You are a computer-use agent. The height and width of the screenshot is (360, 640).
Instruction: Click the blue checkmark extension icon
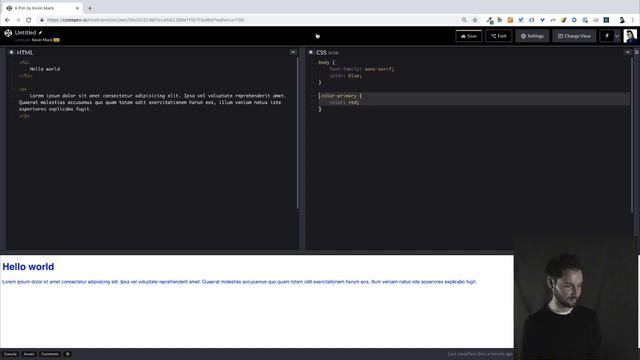tap(521, 20)
